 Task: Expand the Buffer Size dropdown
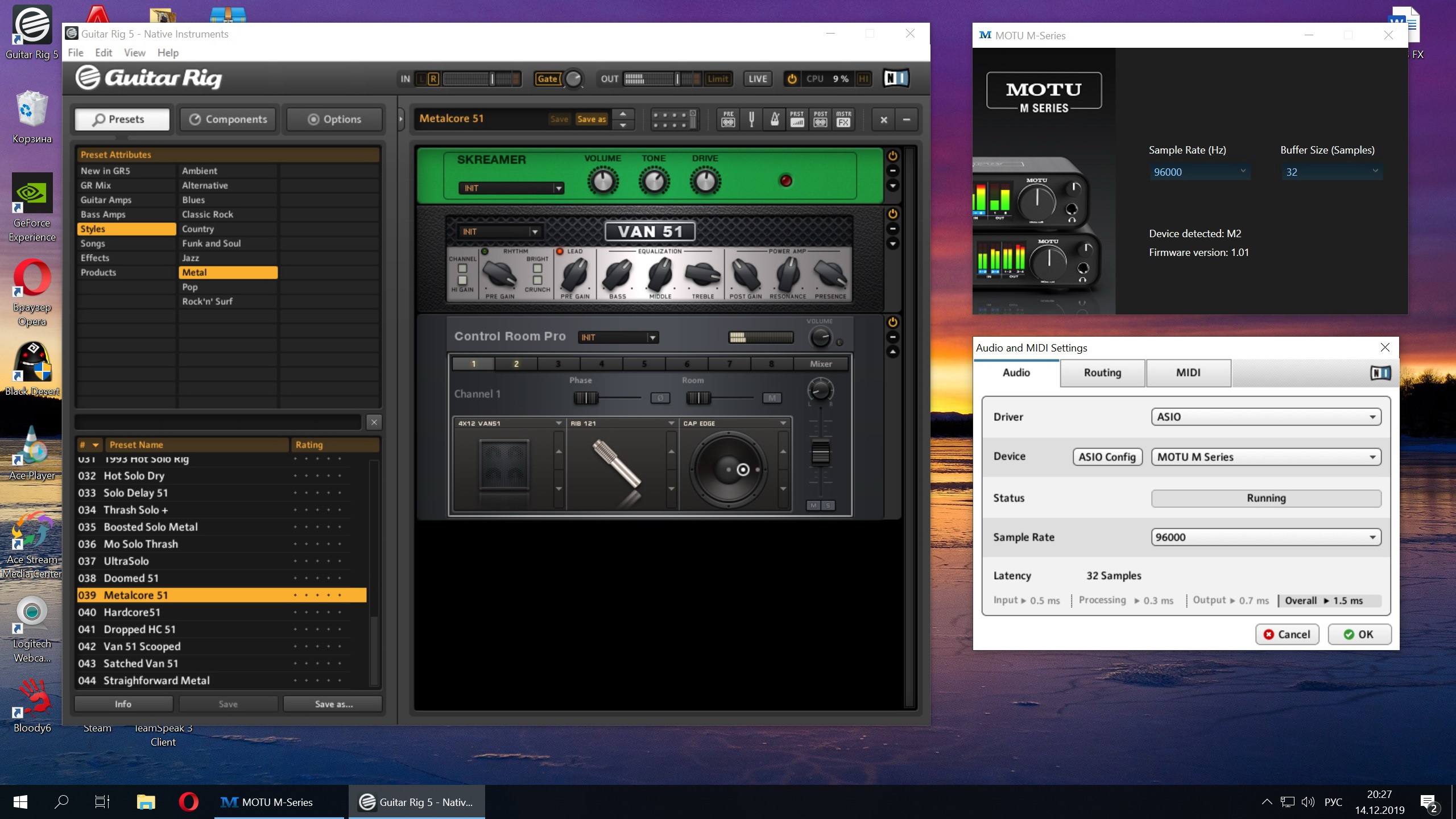click(x=1331, y=172)
